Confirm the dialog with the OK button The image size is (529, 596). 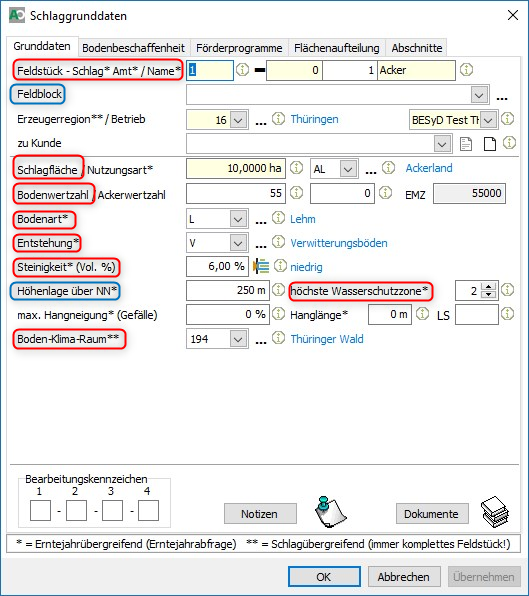click(x=324, y=577)
